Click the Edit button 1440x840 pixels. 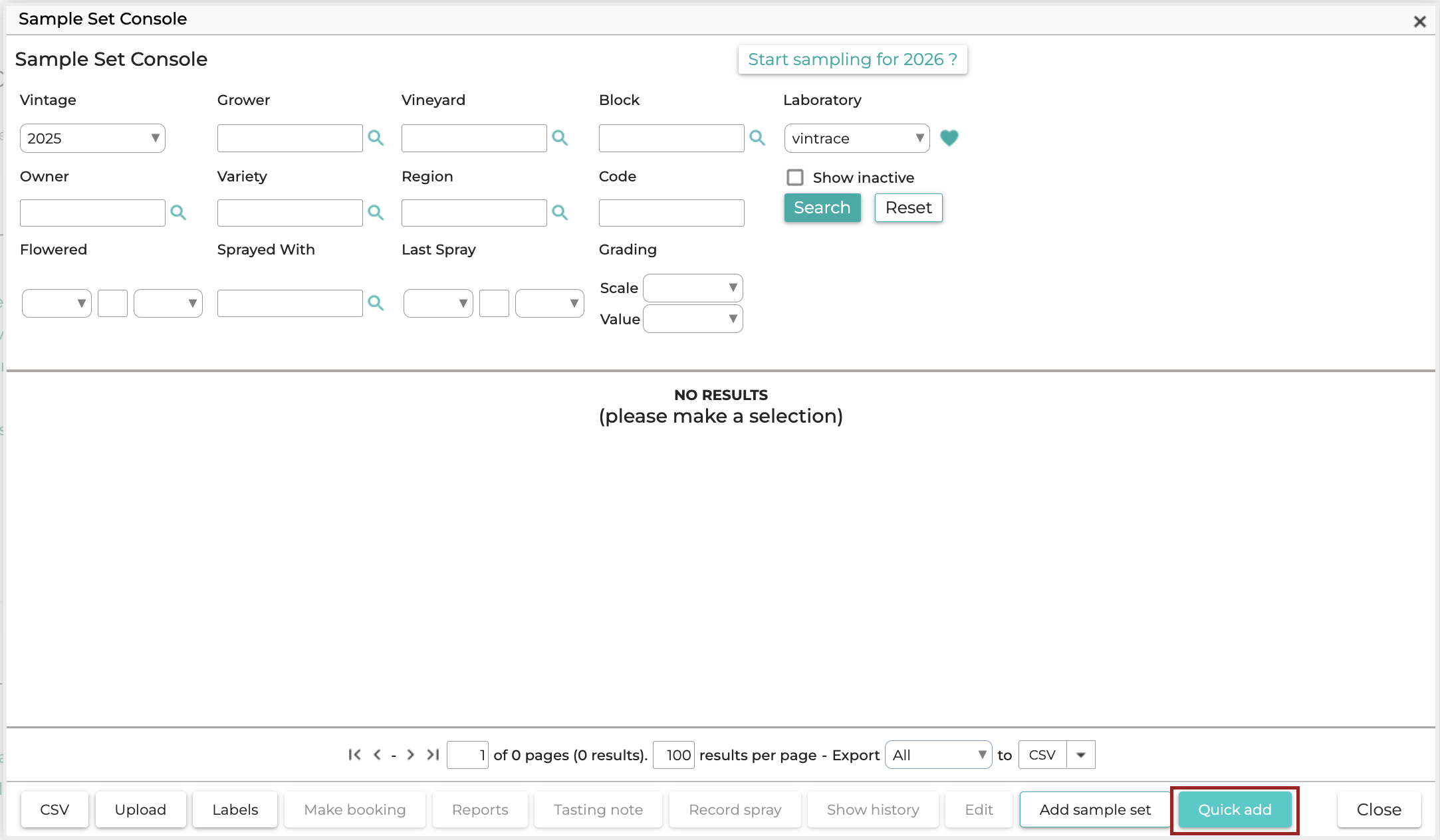pos(979,809)
